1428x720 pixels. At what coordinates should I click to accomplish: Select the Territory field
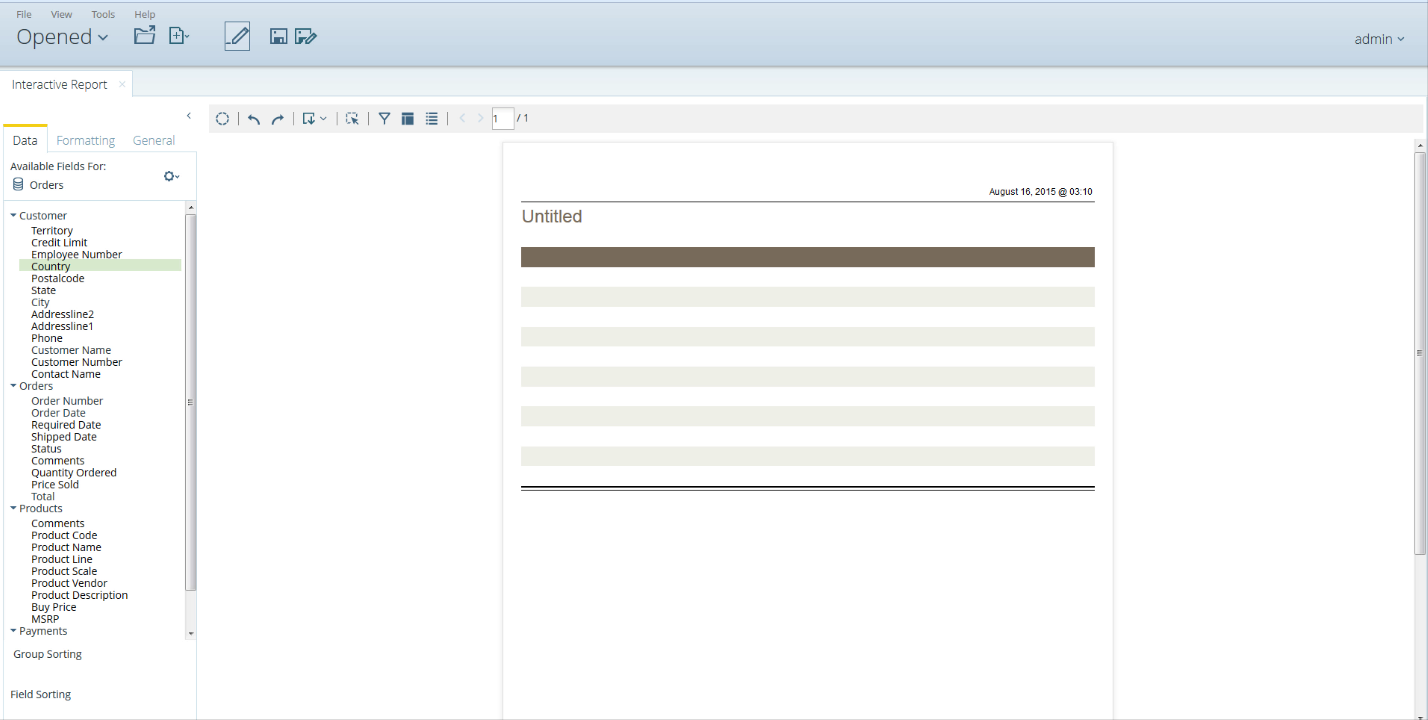coord(52,230)
